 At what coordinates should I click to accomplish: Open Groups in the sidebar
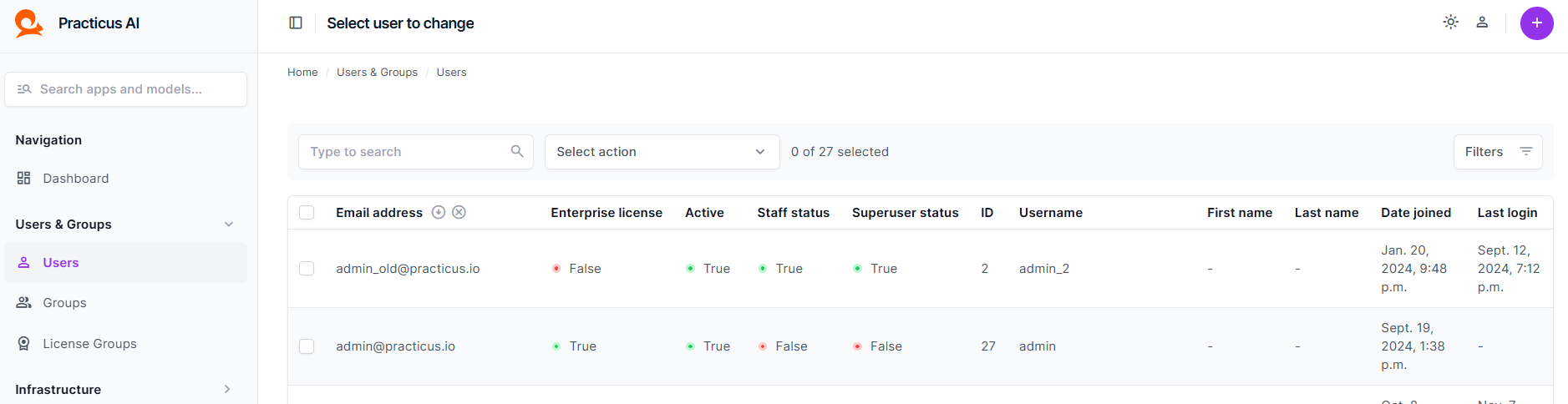(64, 303)
